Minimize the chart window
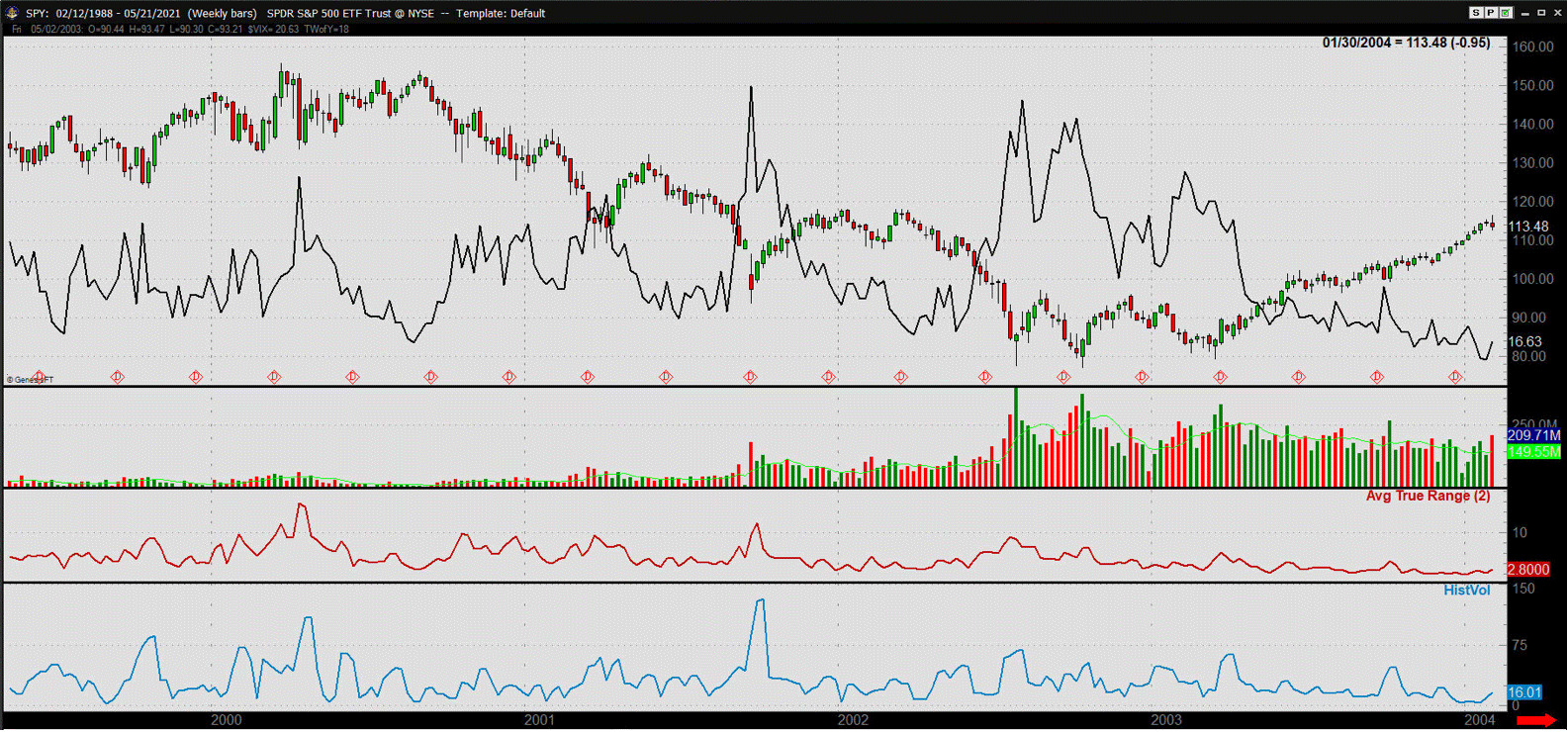This screenshot has height=732, width=1568. click(x=1525, y=13)
